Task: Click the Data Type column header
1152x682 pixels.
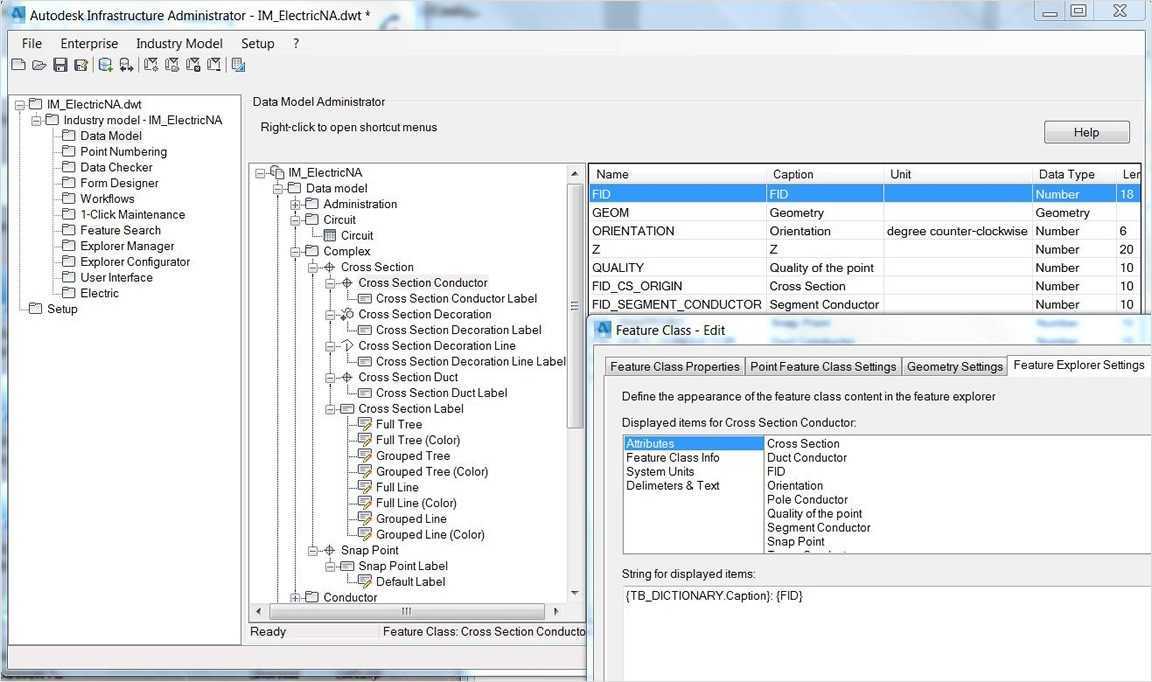Action: point(1074,174)
